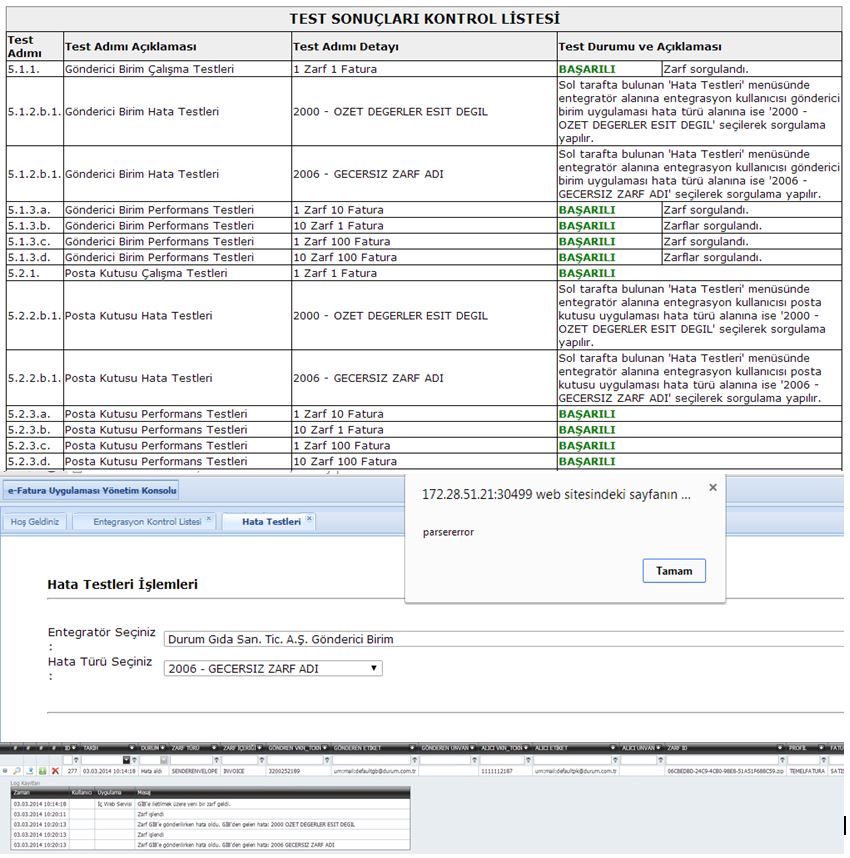This screenshot has height=858, width=850.
Task: Dismiss the parsererror dialog with X
Action: (712, 488)
